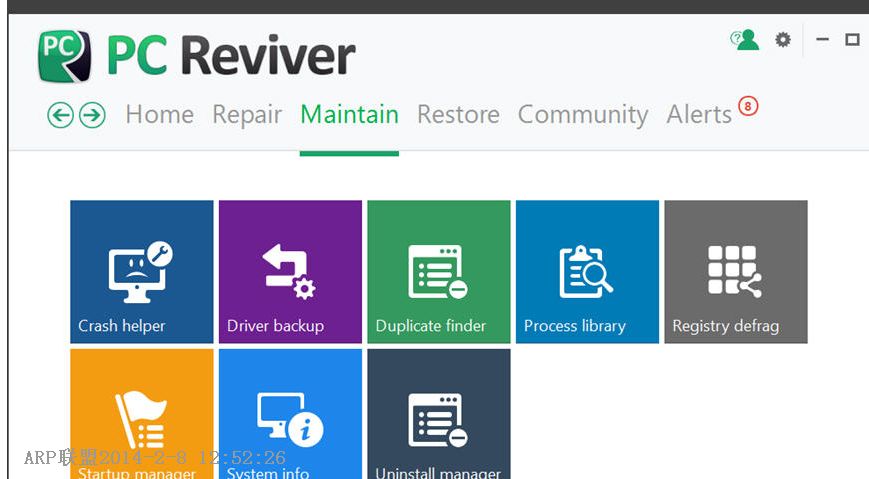Minimize the PC Reviver window
This screenshot has height=479, width=869.
click(x=822, y=39)
